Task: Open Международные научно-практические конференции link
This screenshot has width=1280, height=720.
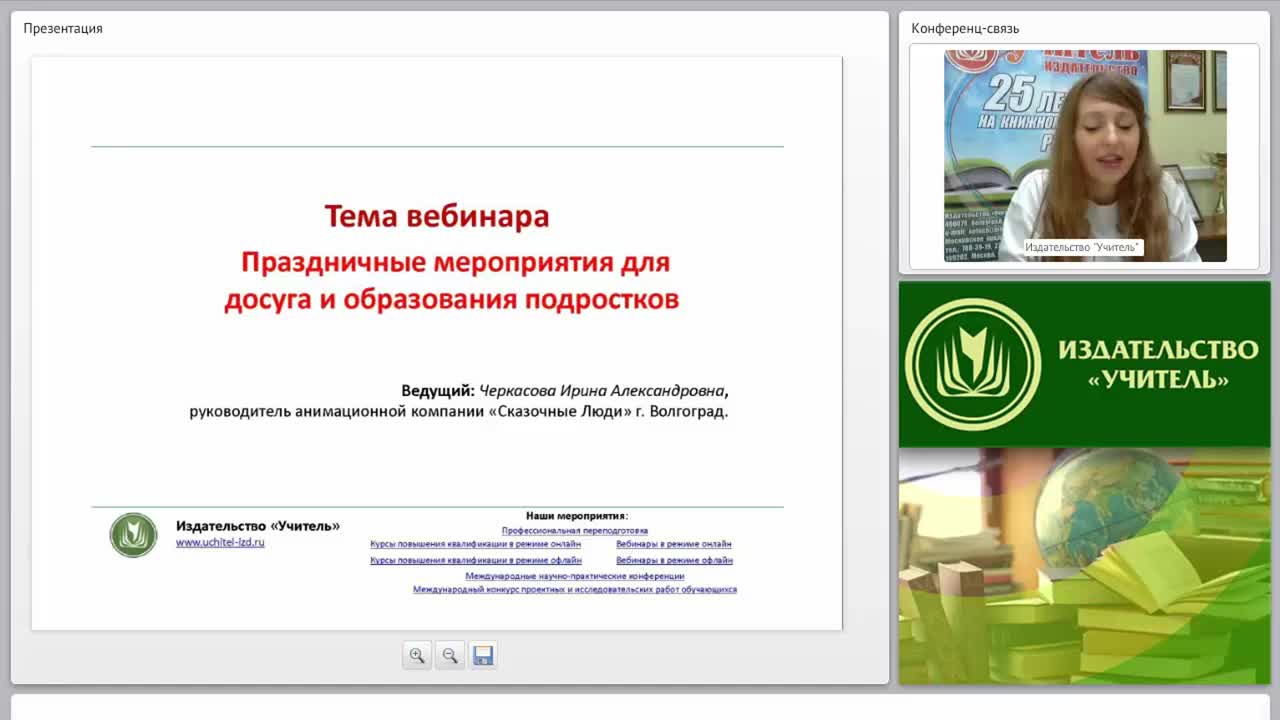Action: coord(575,576)
